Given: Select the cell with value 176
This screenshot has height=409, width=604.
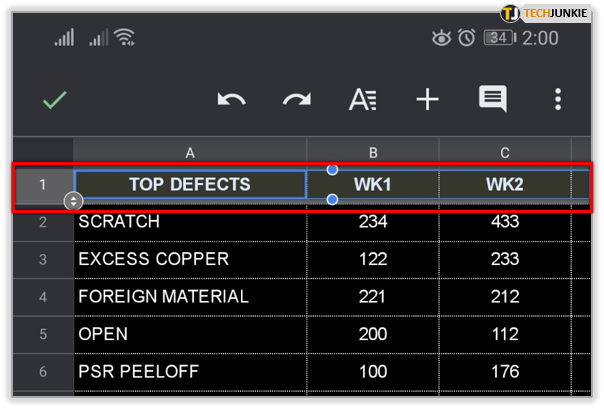Looking at the screenshot, I should click(x=505, y=372).
